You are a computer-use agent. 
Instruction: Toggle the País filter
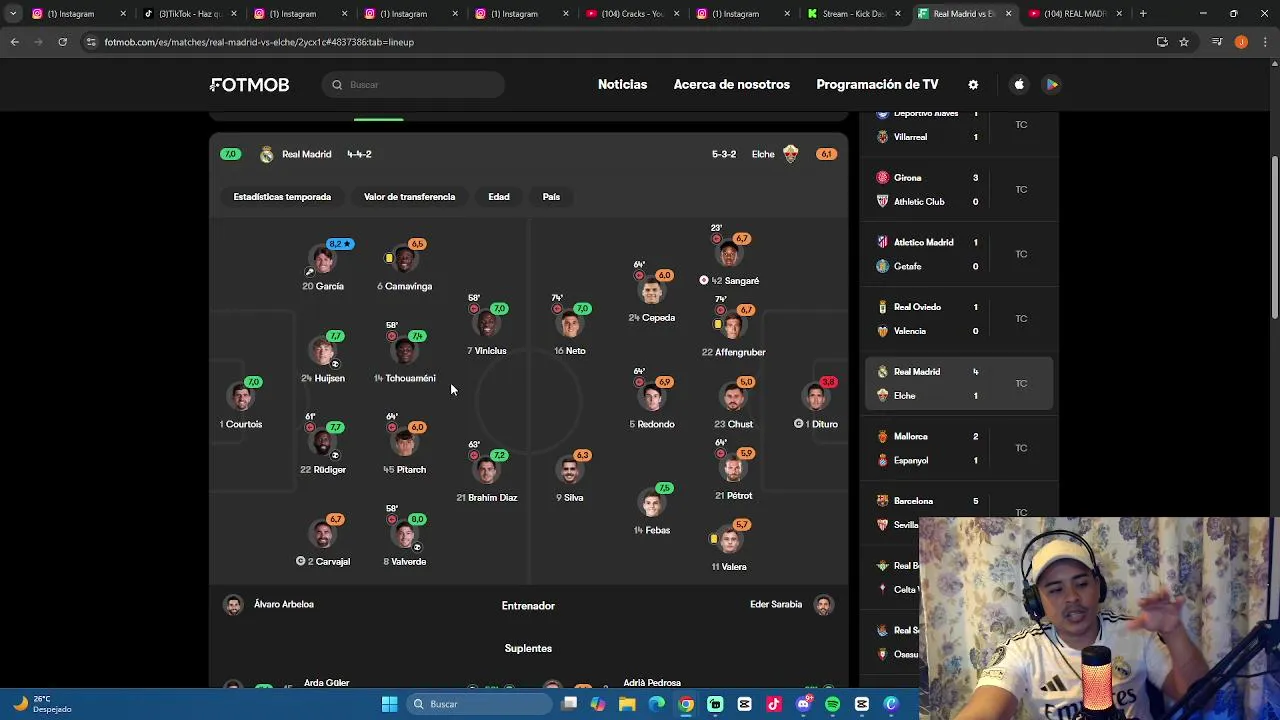[x=551, y=197]
